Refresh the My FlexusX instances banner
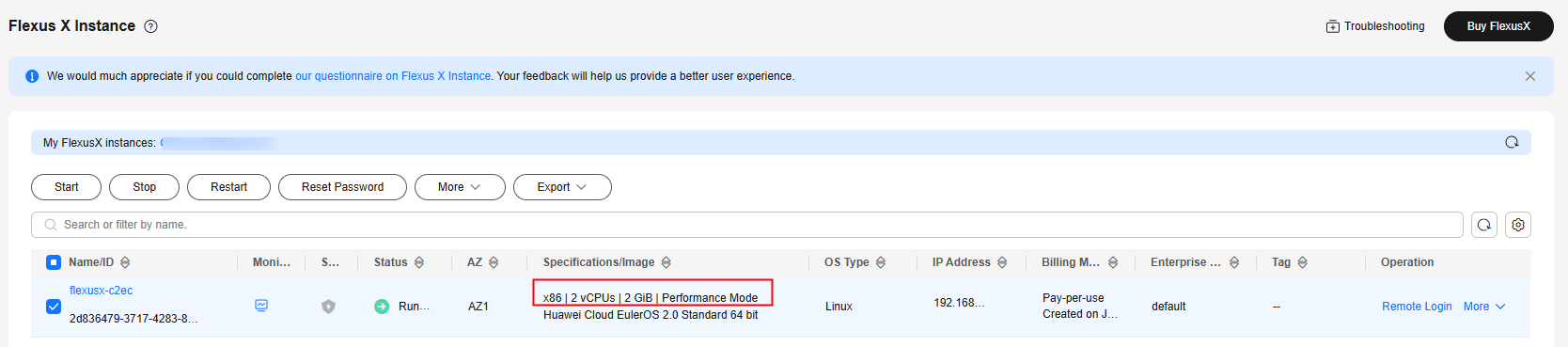 point(1512,142)
